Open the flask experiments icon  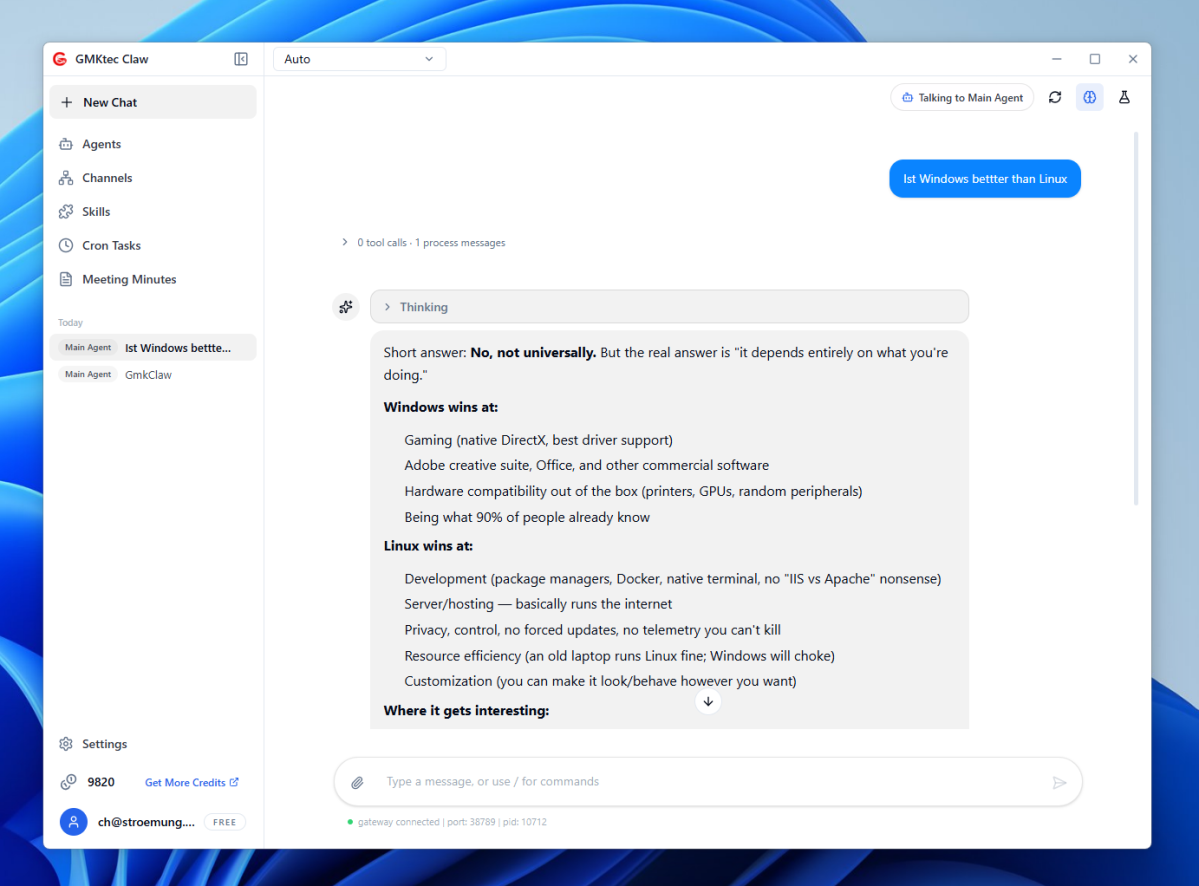[x=1124, y=97]
